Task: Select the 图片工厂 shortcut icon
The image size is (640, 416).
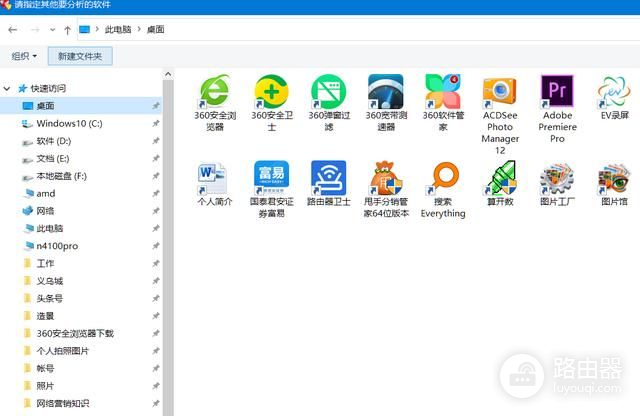Action: [x=557, y=178]
